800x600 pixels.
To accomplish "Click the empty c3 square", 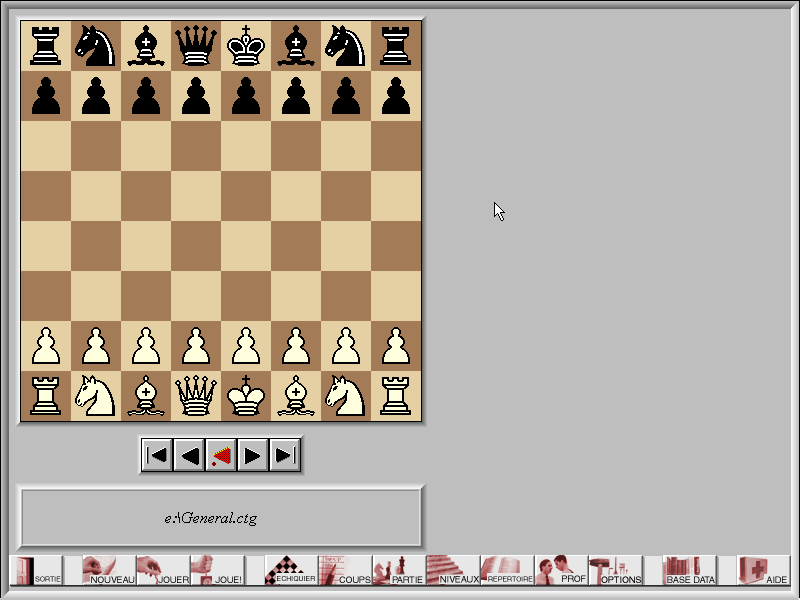I will [146, 296].
